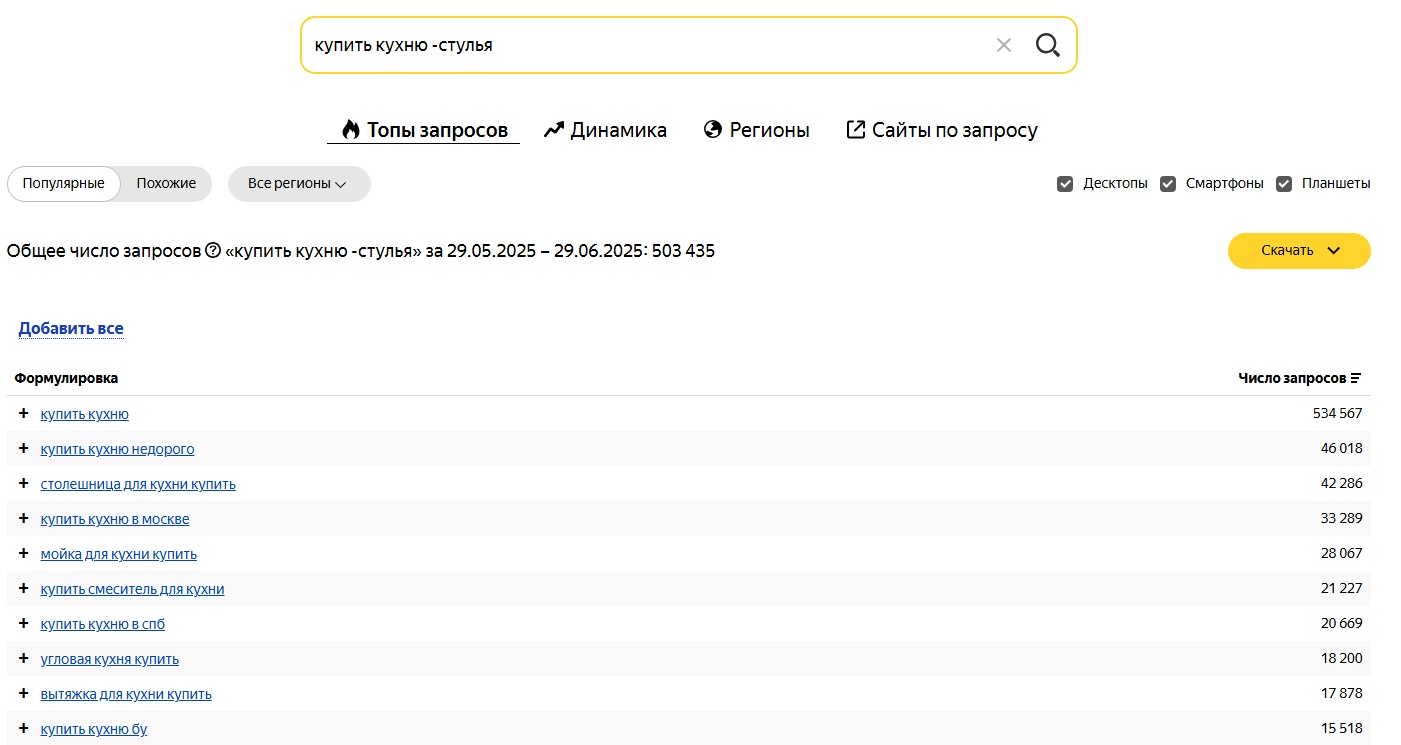Click the question mark help icon
This screenshot has width=1401, height=745.
(213, 251)
